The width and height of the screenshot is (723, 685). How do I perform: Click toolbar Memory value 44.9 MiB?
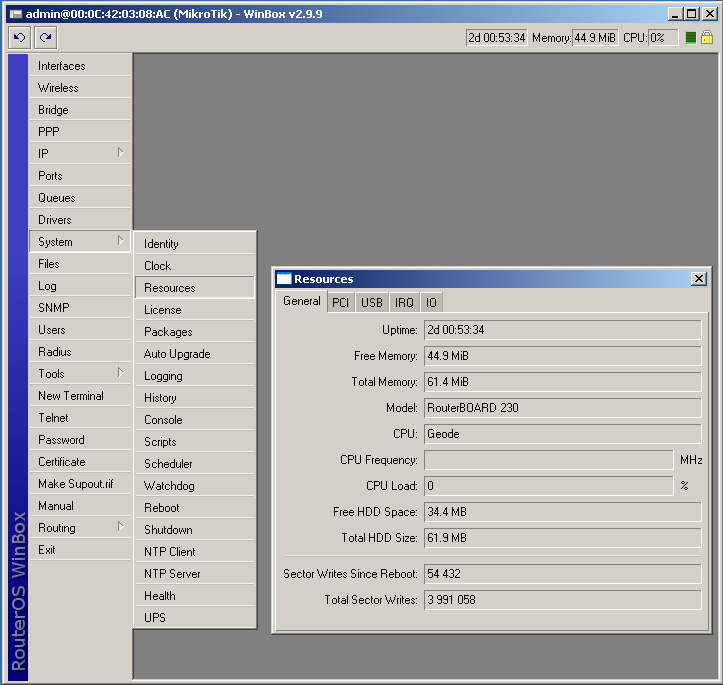[x=595, y=38]
